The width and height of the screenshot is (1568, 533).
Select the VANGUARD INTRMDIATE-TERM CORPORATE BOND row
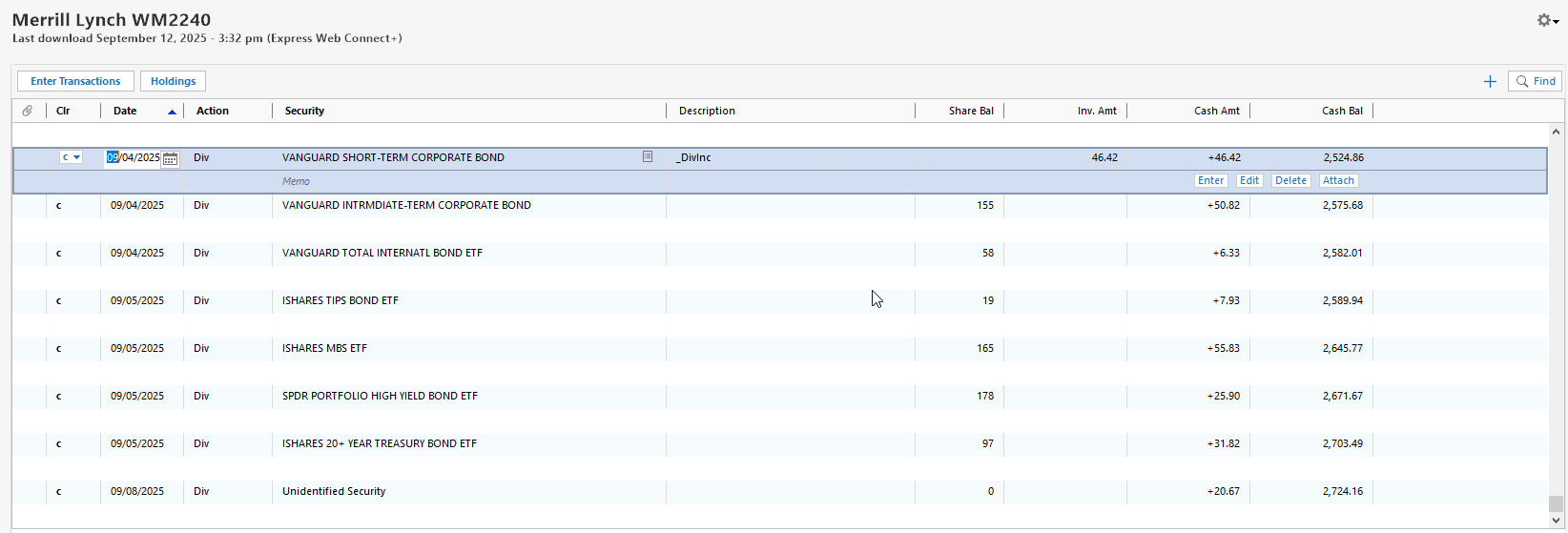[780, 205]
